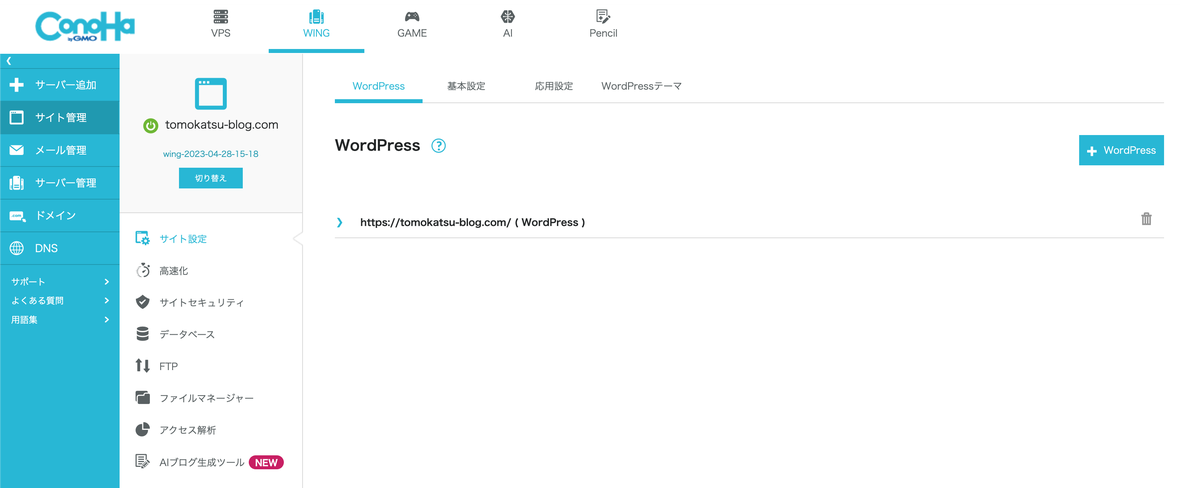Switch to the 基本設定 tab

(466, 86)
